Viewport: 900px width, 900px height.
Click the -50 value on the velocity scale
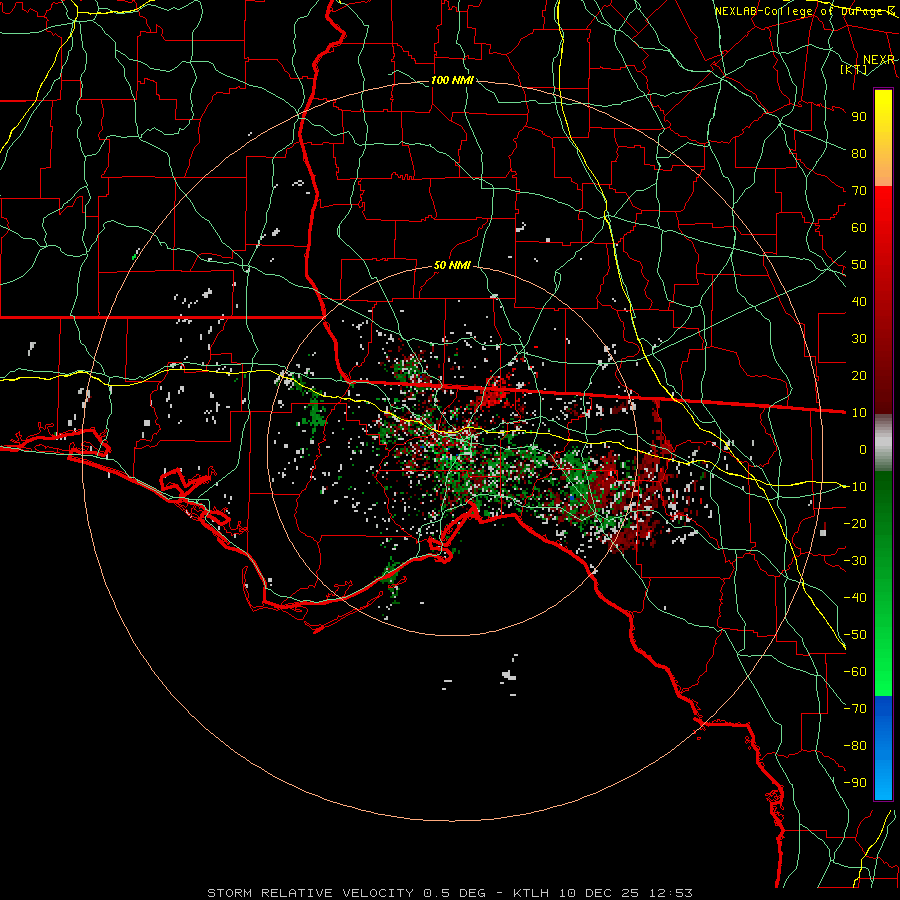(855, 635)
